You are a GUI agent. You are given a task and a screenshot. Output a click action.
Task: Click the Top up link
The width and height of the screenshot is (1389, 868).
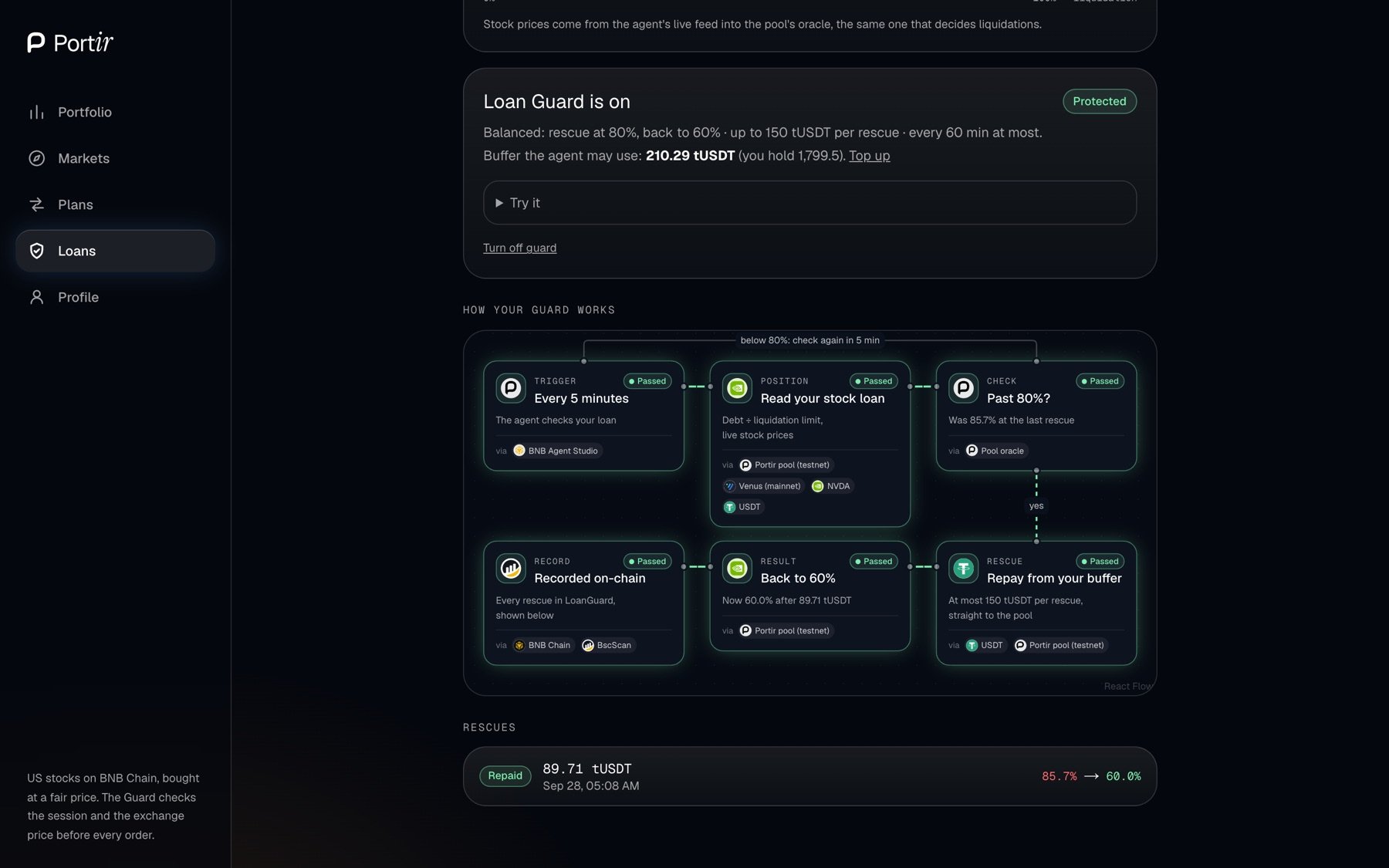tap(869, 156)
